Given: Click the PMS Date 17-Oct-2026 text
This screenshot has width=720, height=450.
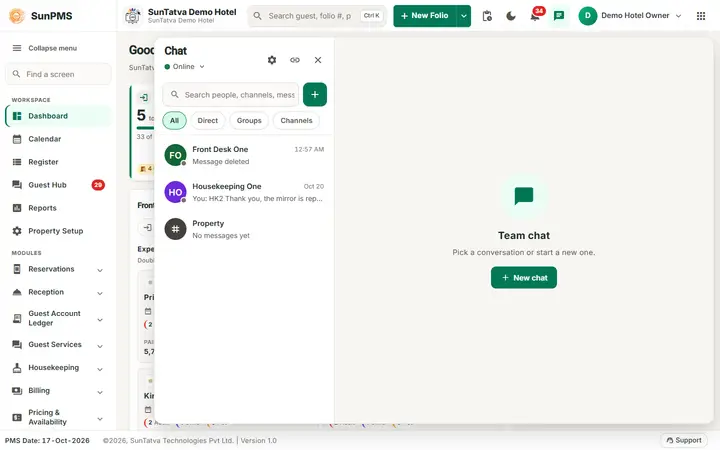Looking at the screenshot, I should coord(47,440).
